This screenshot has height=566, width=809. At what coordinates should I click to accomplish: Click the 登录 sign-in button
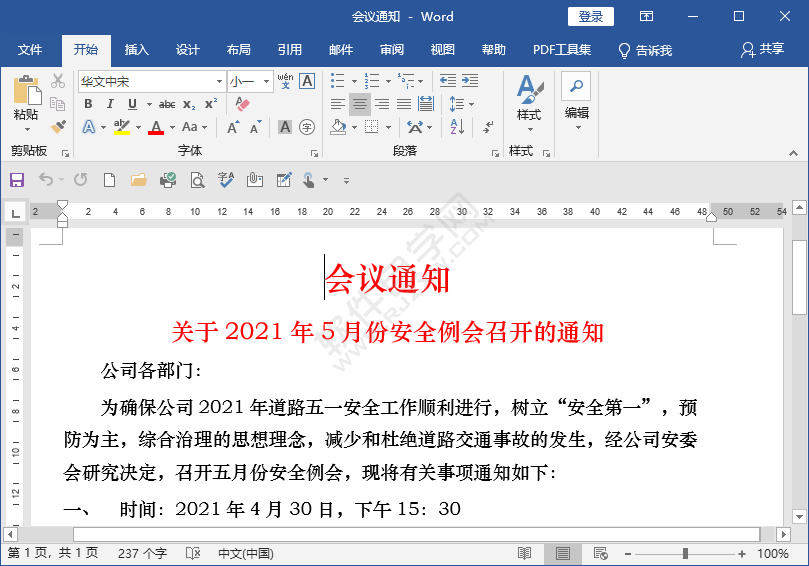tap(591, 17)
